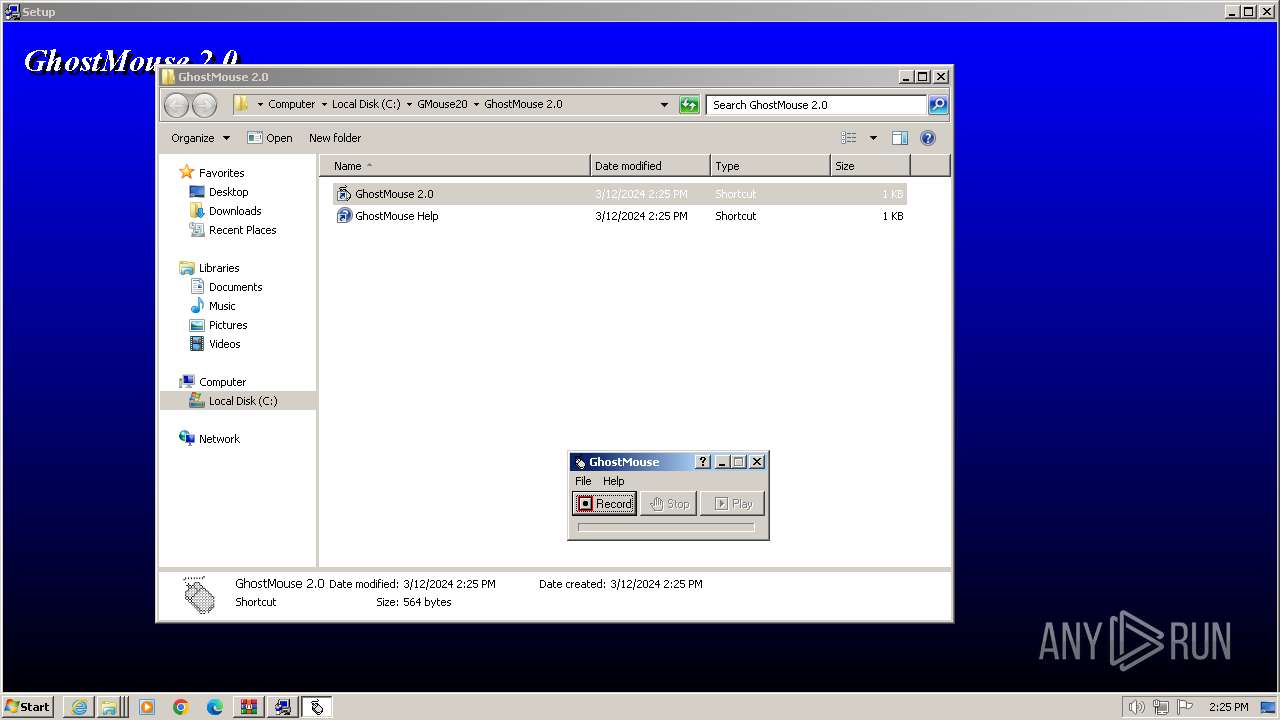
Task: Expand the view options dropdown arrow
Action: pos(873,138)
